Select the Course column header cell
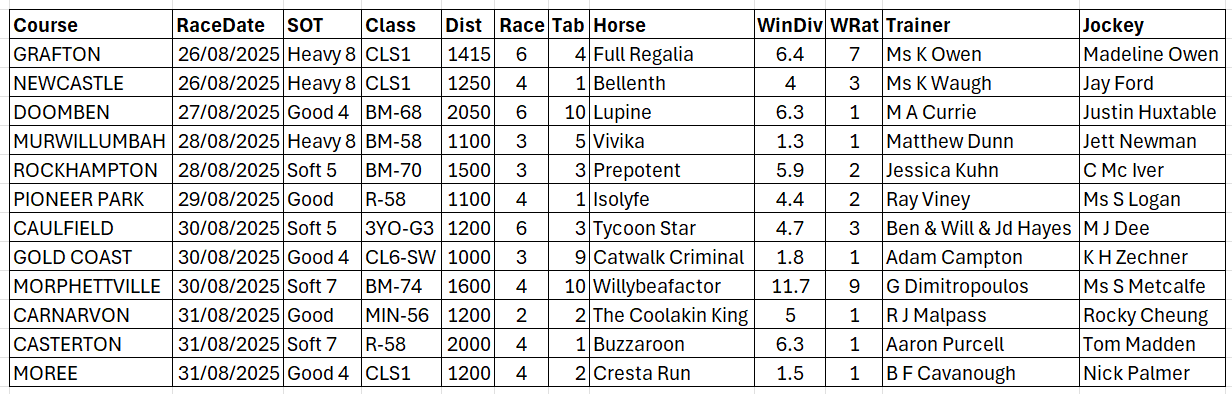 90,25
